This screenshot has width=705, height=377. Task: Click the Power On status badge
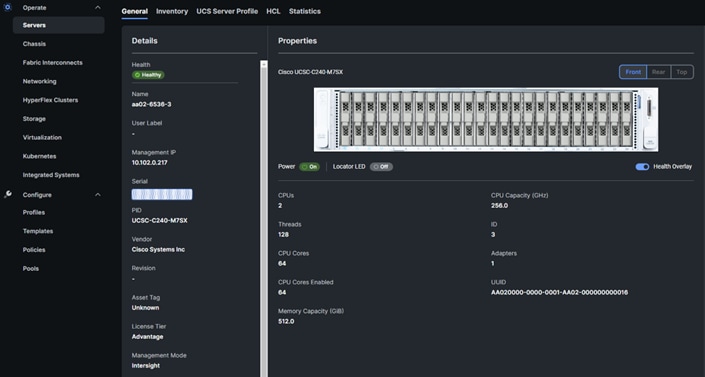pos(309,167)
